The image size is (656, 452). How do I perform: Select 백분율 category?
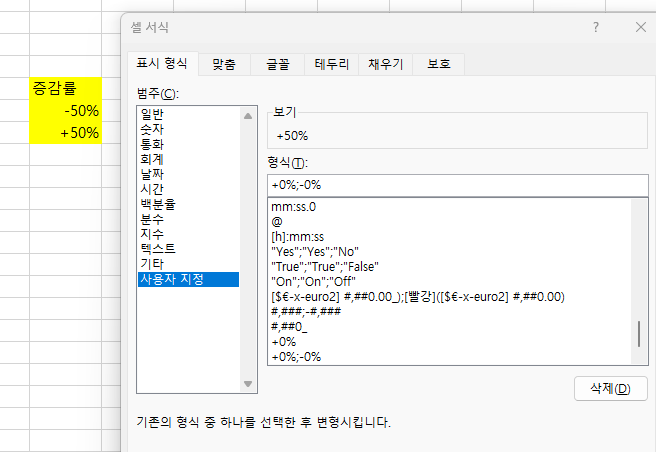point(188,204)
